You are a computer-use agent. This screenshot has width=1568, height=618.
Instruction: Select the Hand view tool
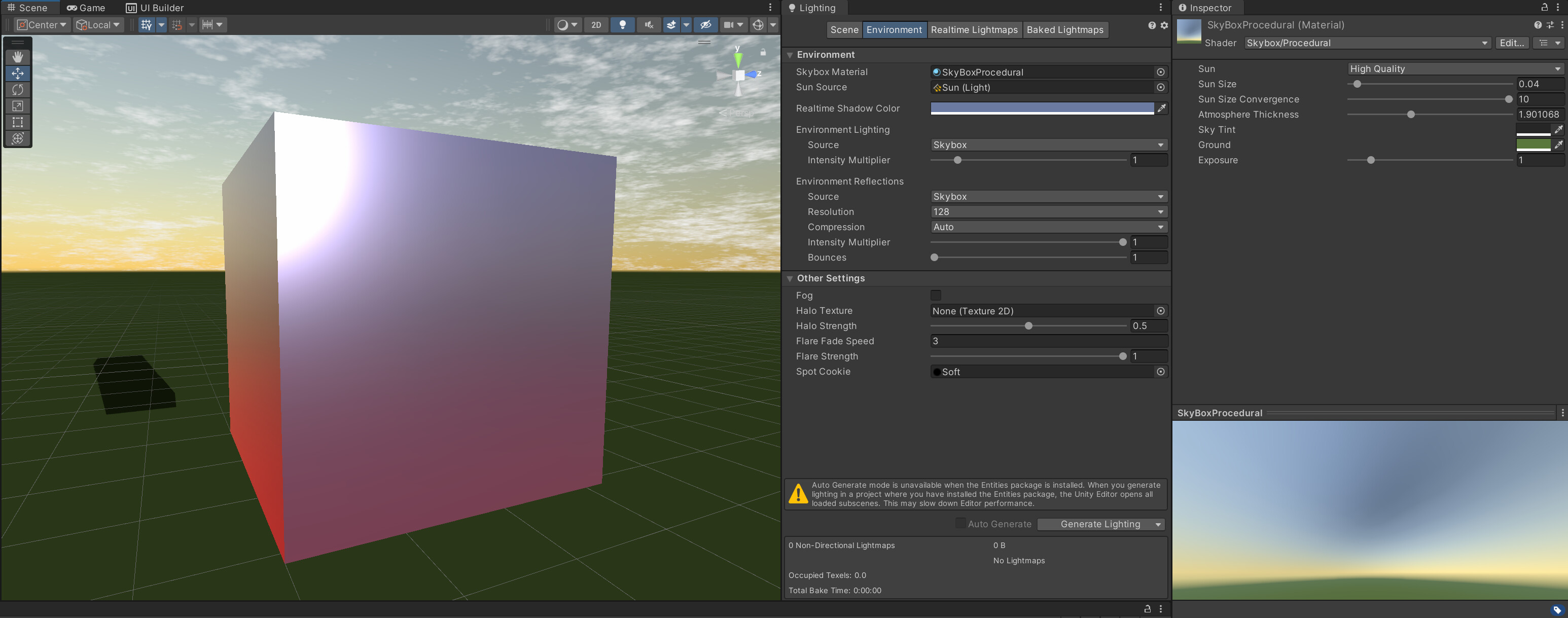(18, 57)
